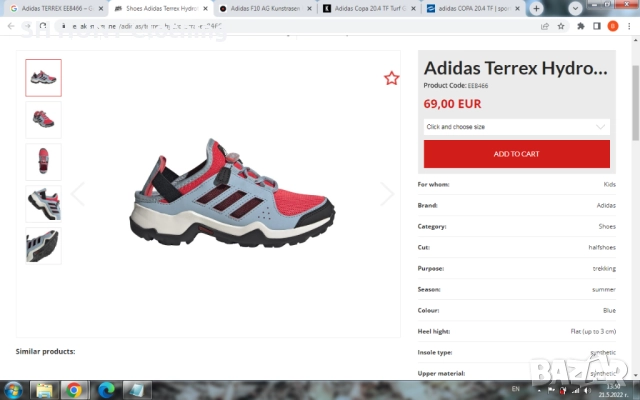Click the Action Center flag icon in tray
This screenshot has height=400, width=640.
click(551, 391)
